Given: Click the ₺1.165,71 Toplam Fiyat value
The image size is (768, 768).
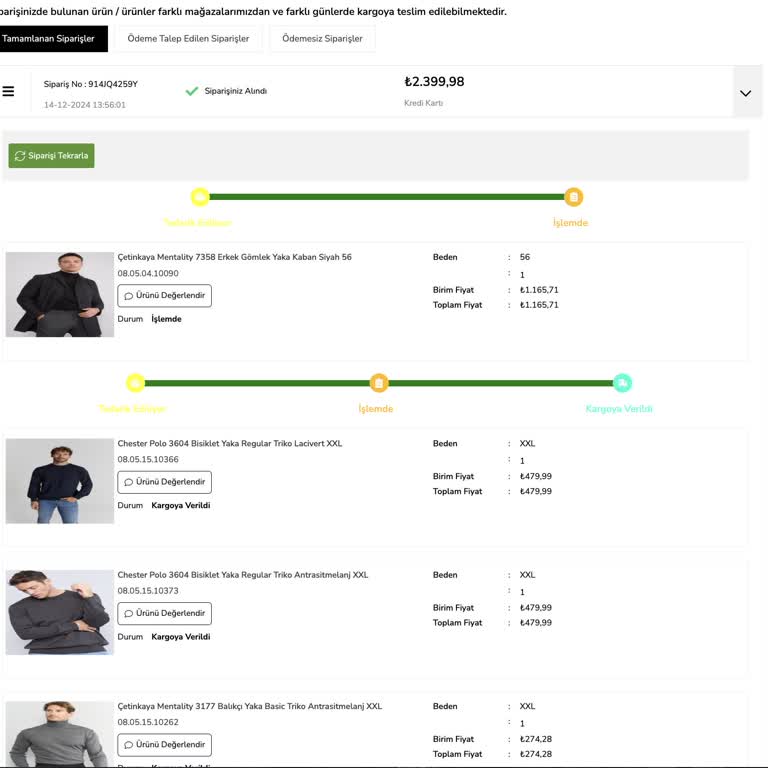Looking at the screenshot, I should coord(539,305).
